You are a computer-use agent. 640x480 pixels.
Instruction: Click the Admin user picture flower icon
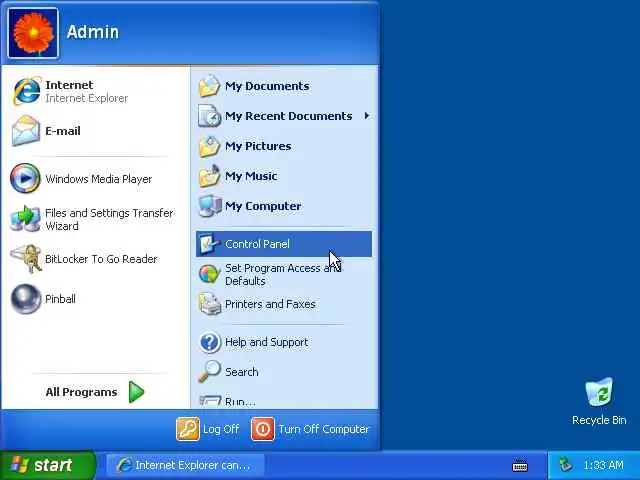pos(33,33)
